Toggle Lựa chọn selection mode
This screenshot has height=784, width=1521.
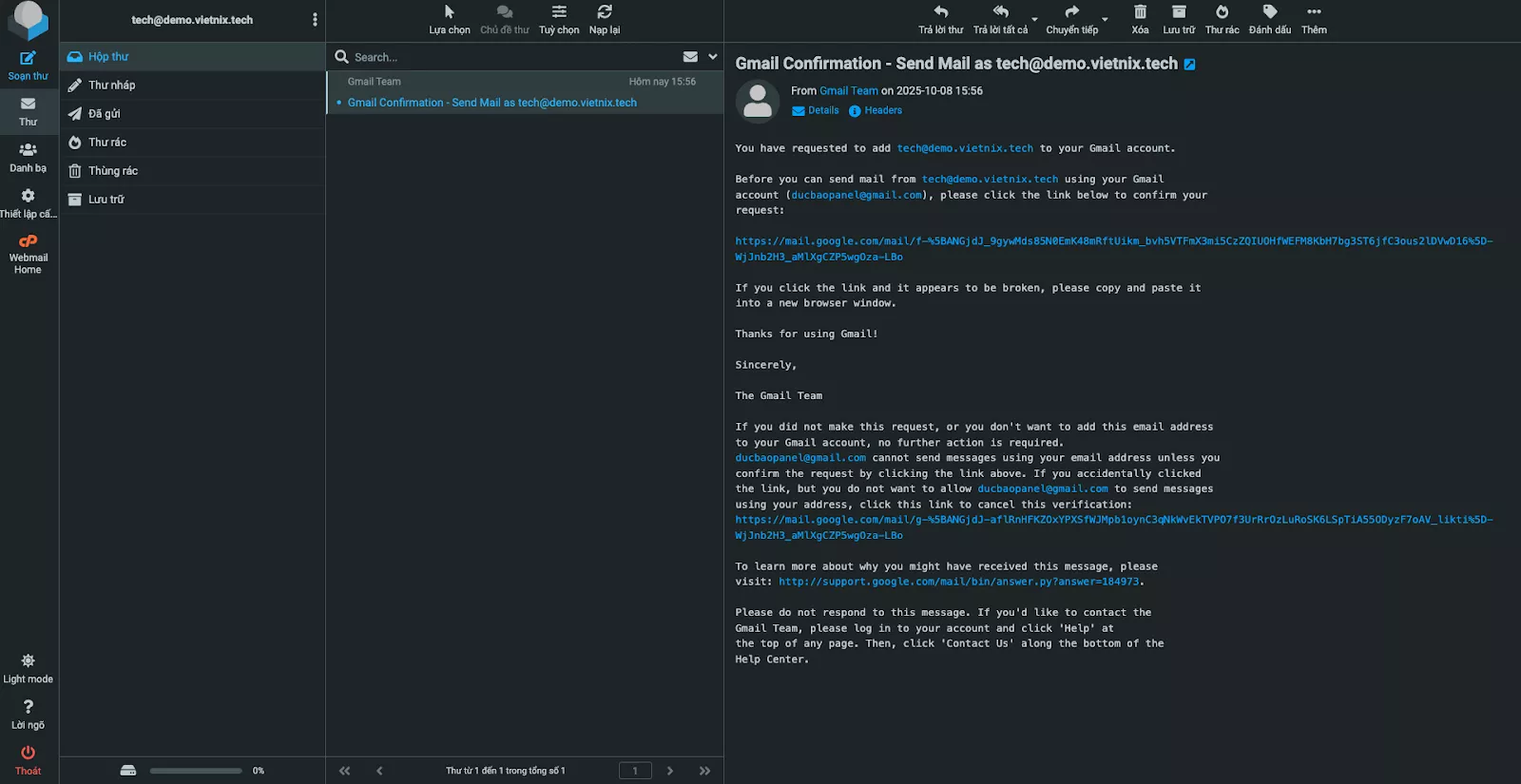point(449,12)
